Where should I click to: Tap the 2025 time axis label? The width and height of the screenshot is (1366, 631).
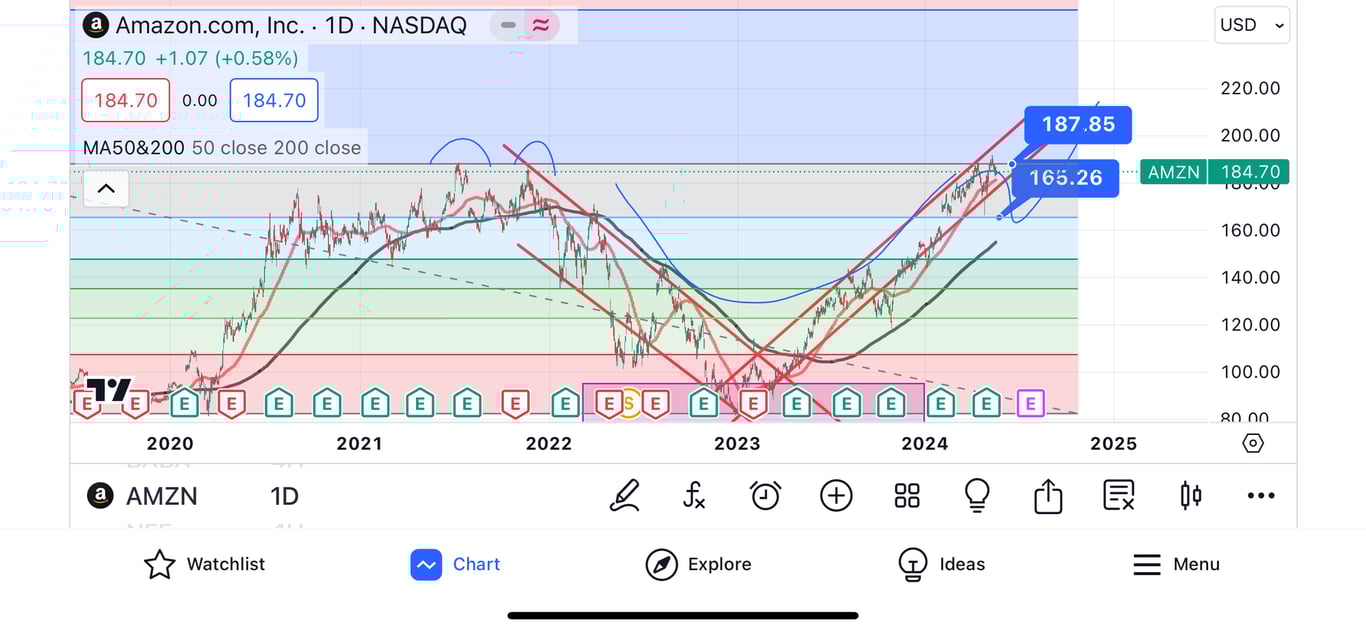[x=1113, y=444]
